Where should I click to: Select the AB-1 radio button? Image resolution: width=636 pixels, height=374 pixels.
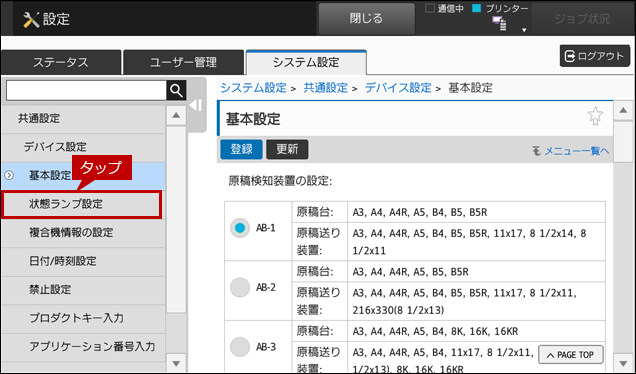240,228
